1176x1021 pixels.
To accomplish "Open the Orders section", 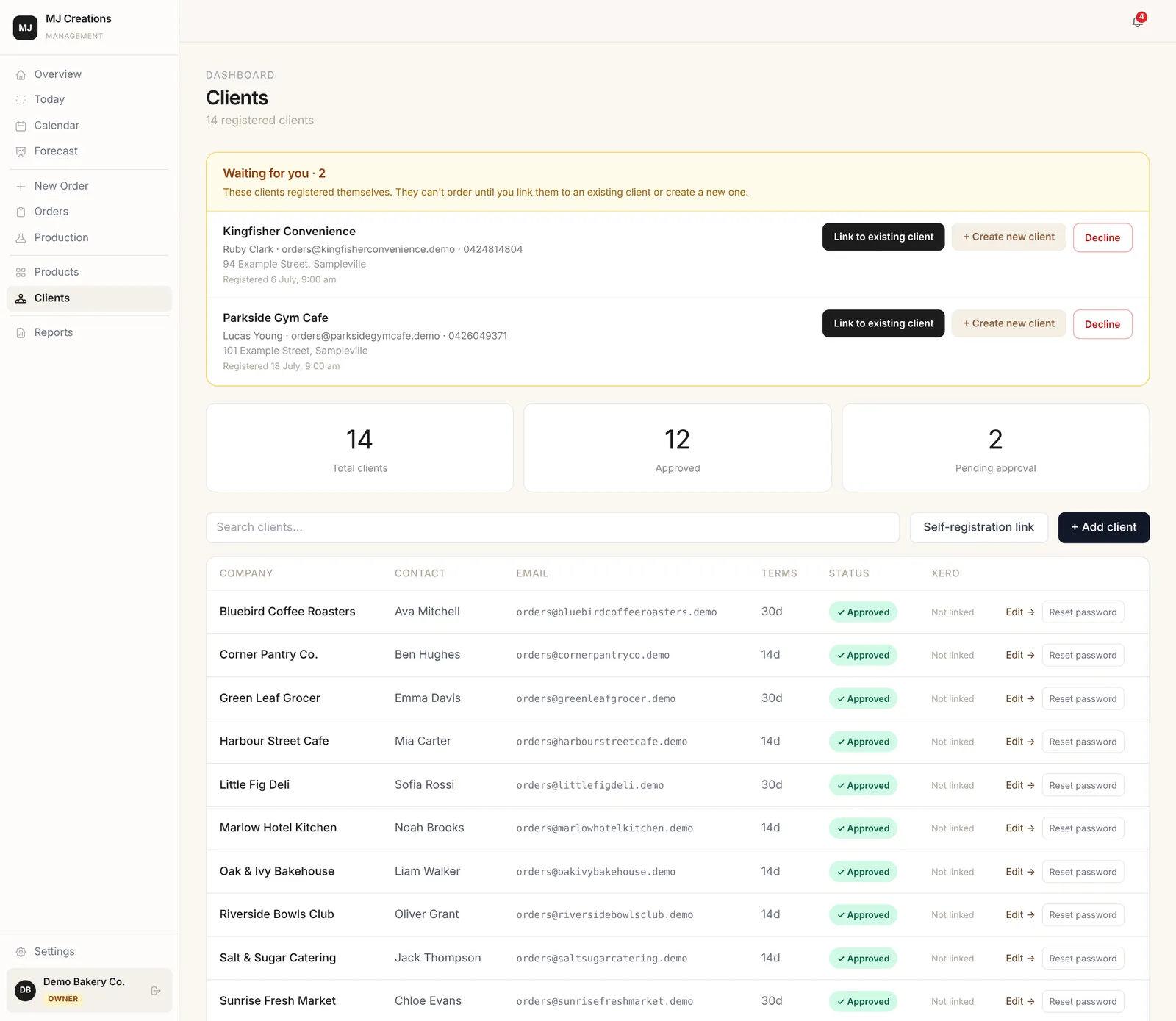I will (89, 212).
